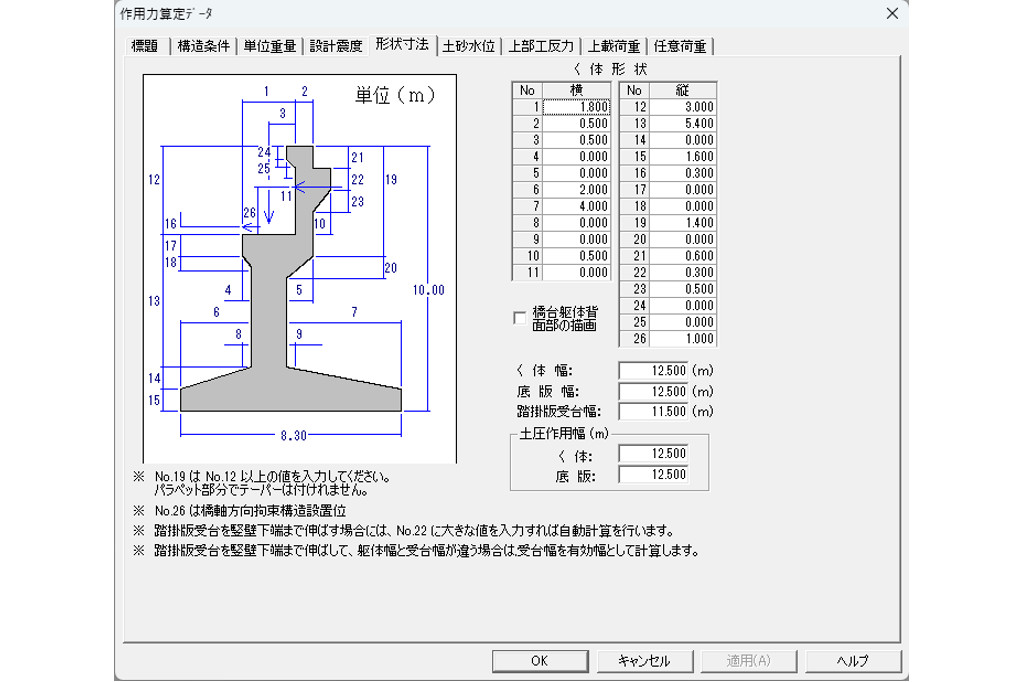The width and height of the screenshot is (1024, 682).
Task: Select the 底版幅 input field
Action: [x=655, y=393]
